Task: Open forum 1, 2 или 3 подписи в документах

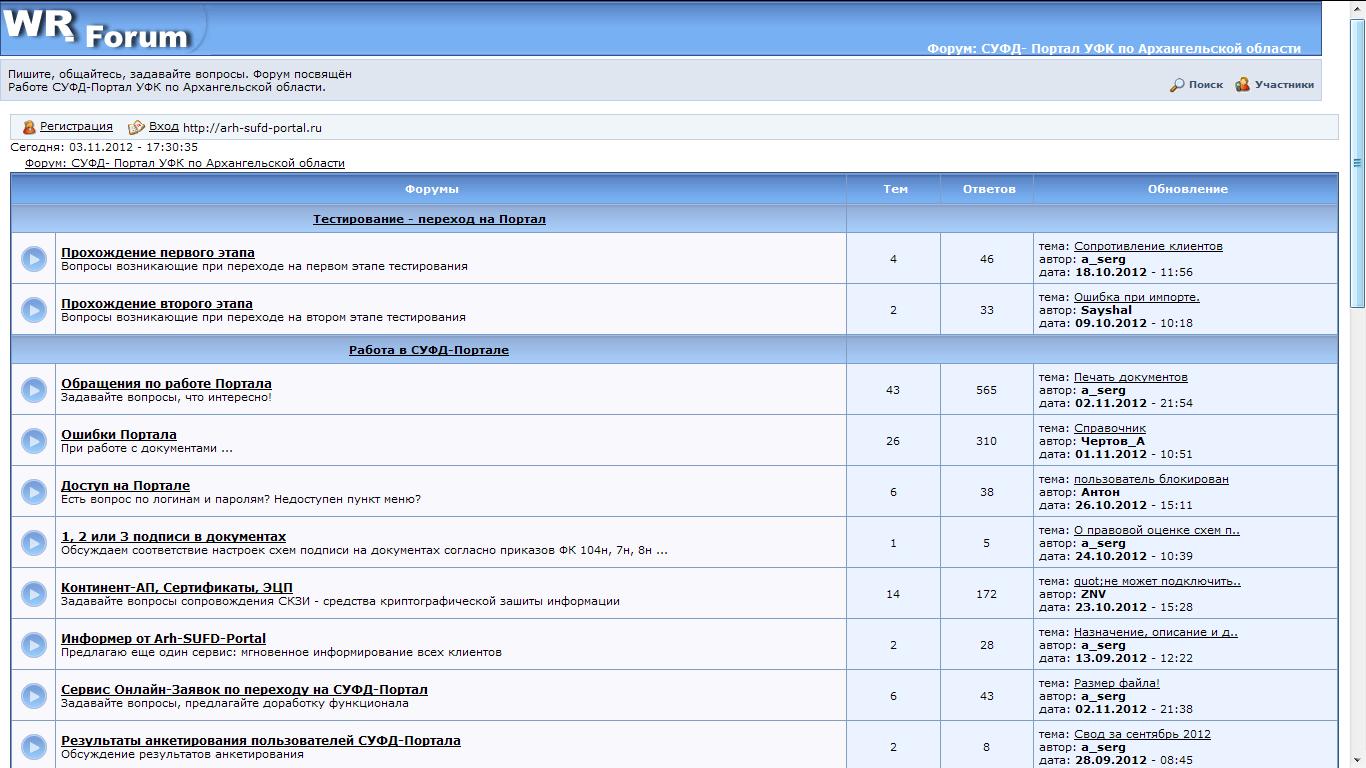Action: (x=173, y=537)
